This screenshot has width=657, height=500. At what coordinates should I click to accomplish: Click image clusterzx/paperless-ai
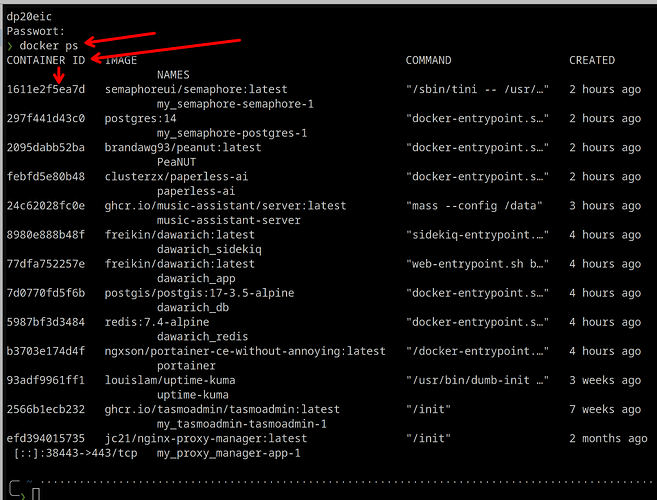(x=176, y=177)
